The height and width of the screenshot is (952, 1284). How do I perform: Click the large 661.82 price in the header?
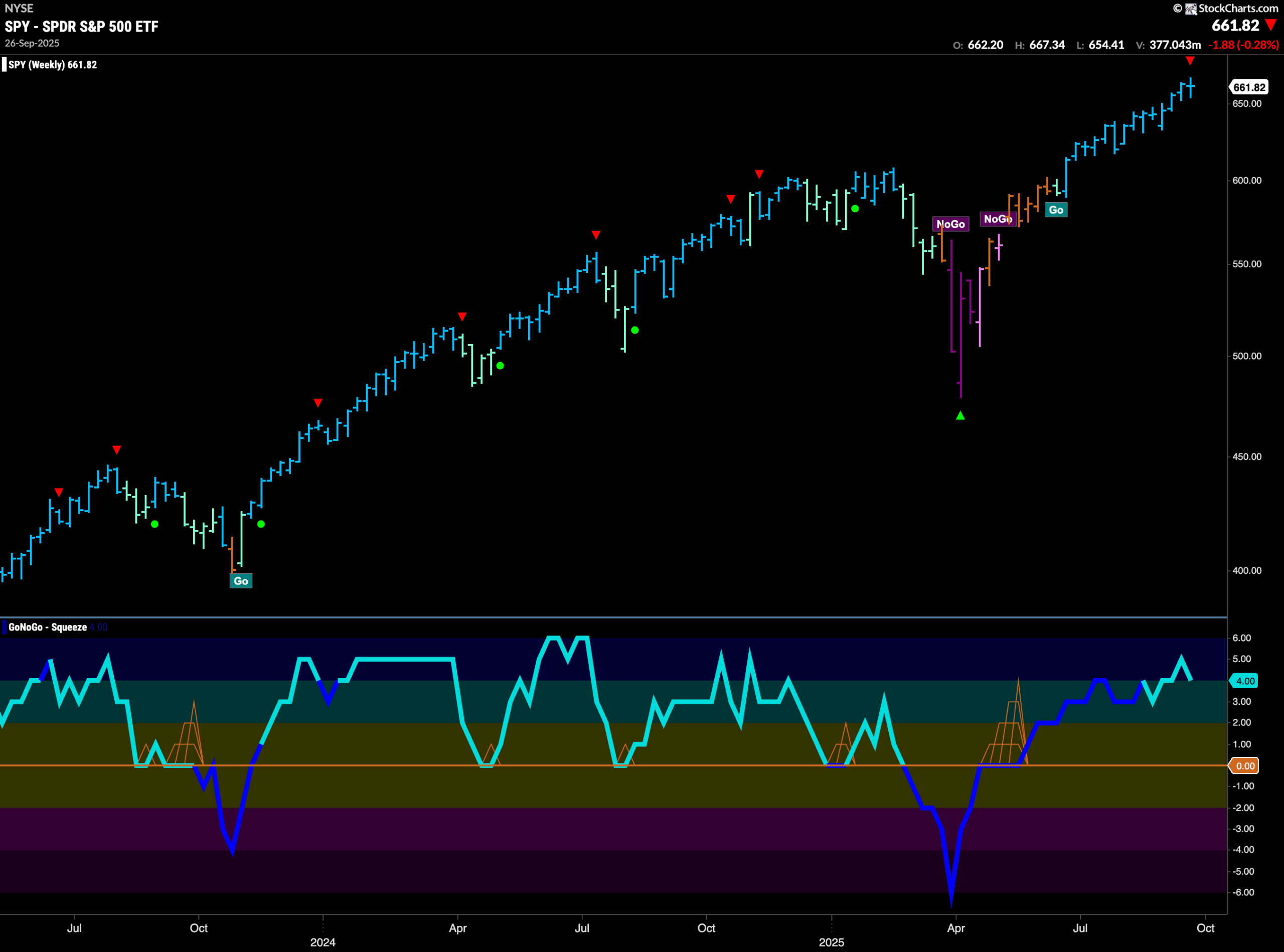tap(1235, 26)
